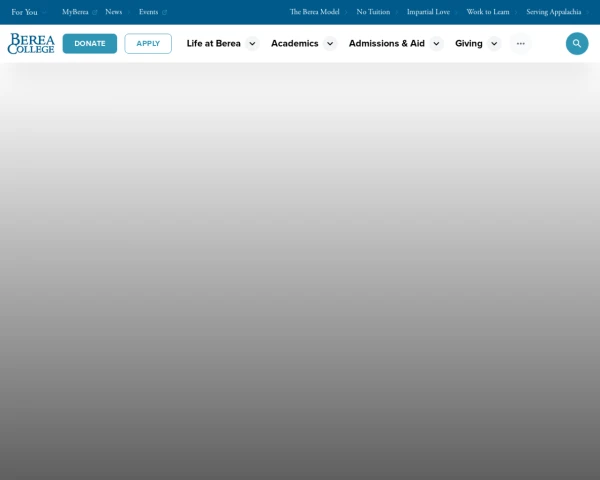Image resolution: width=600 pixels, height=480 pixels.
Task: Go to the News link
Action: (113, 12)
